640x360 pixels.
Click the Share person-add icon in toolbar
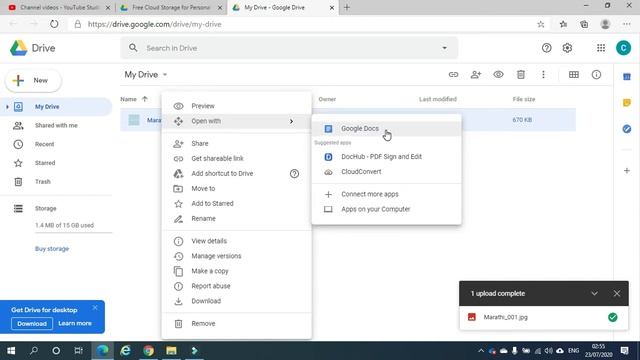(x=476, y=75)
